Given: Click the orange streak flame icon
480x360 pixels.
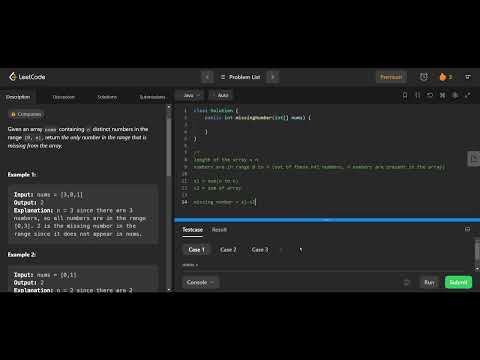Looking at the screenshot, I should [x=443, y=77].
